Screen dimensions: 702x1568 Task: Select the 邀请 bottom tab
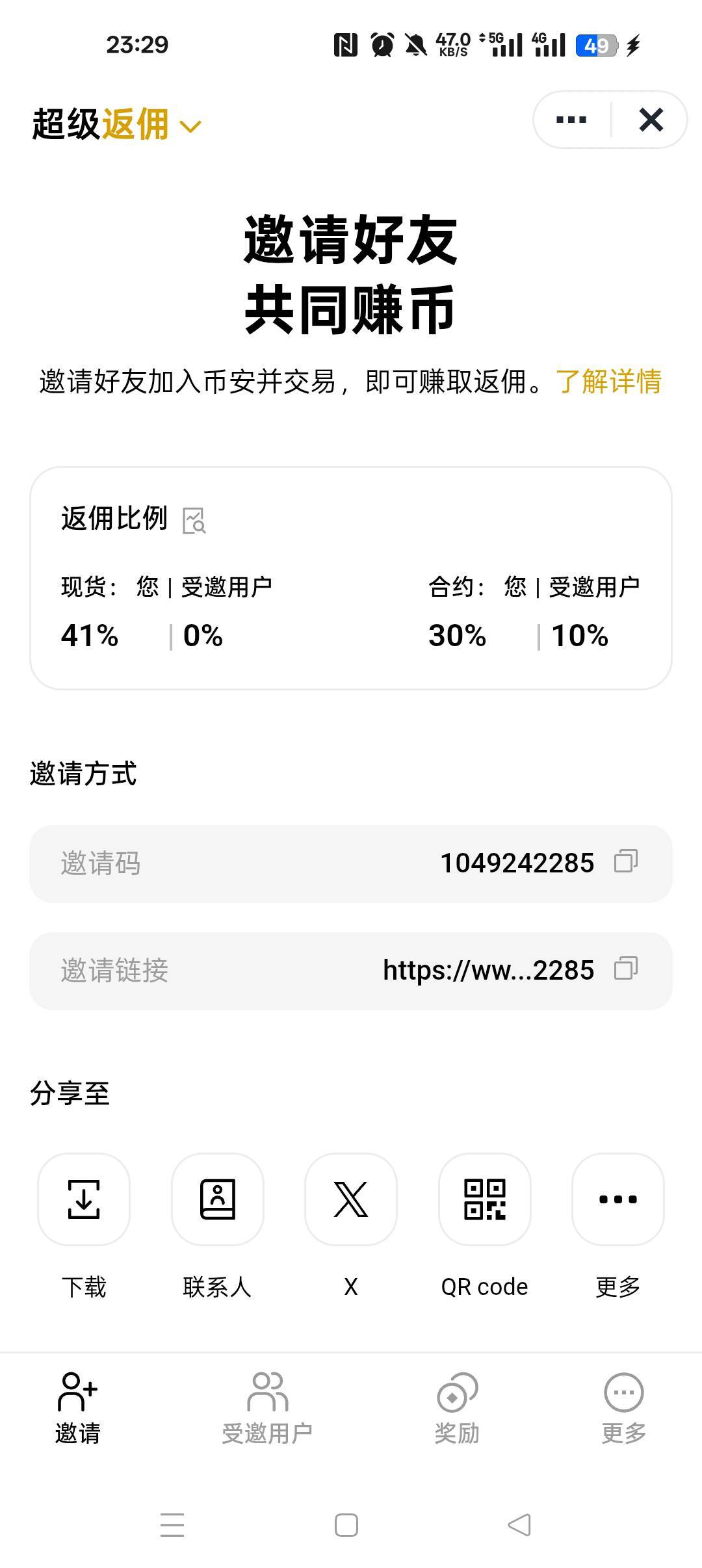pyautogui.click(x=77, y=1408)
